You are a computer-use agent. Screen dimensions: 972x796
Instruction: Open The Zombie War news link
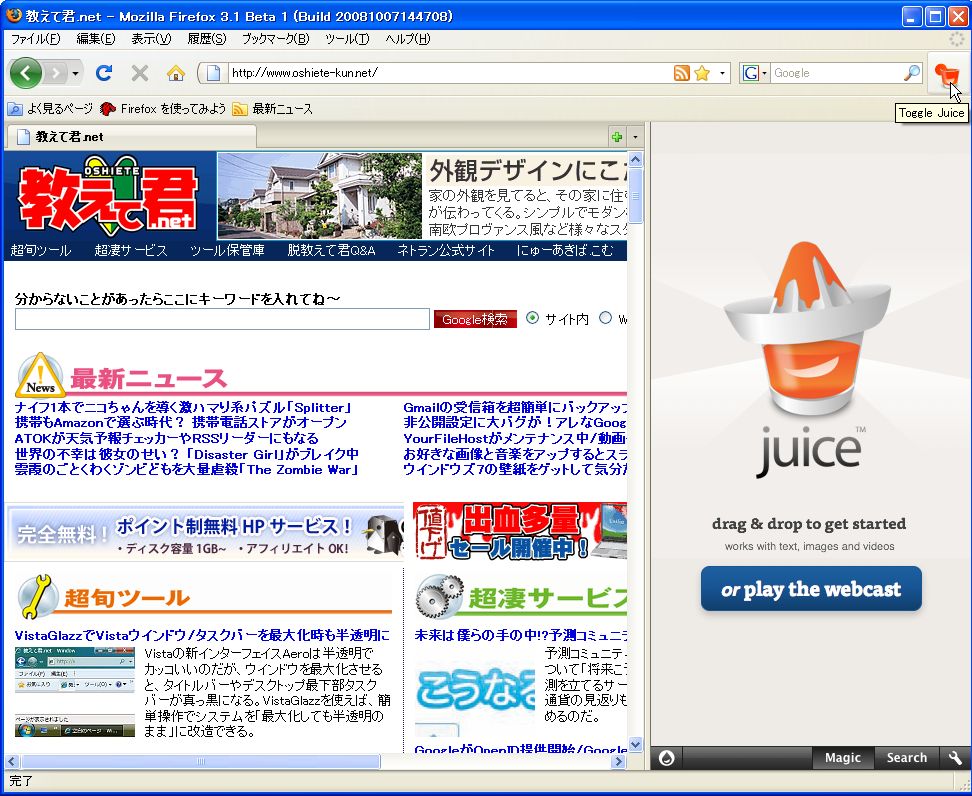coord(187,469)
